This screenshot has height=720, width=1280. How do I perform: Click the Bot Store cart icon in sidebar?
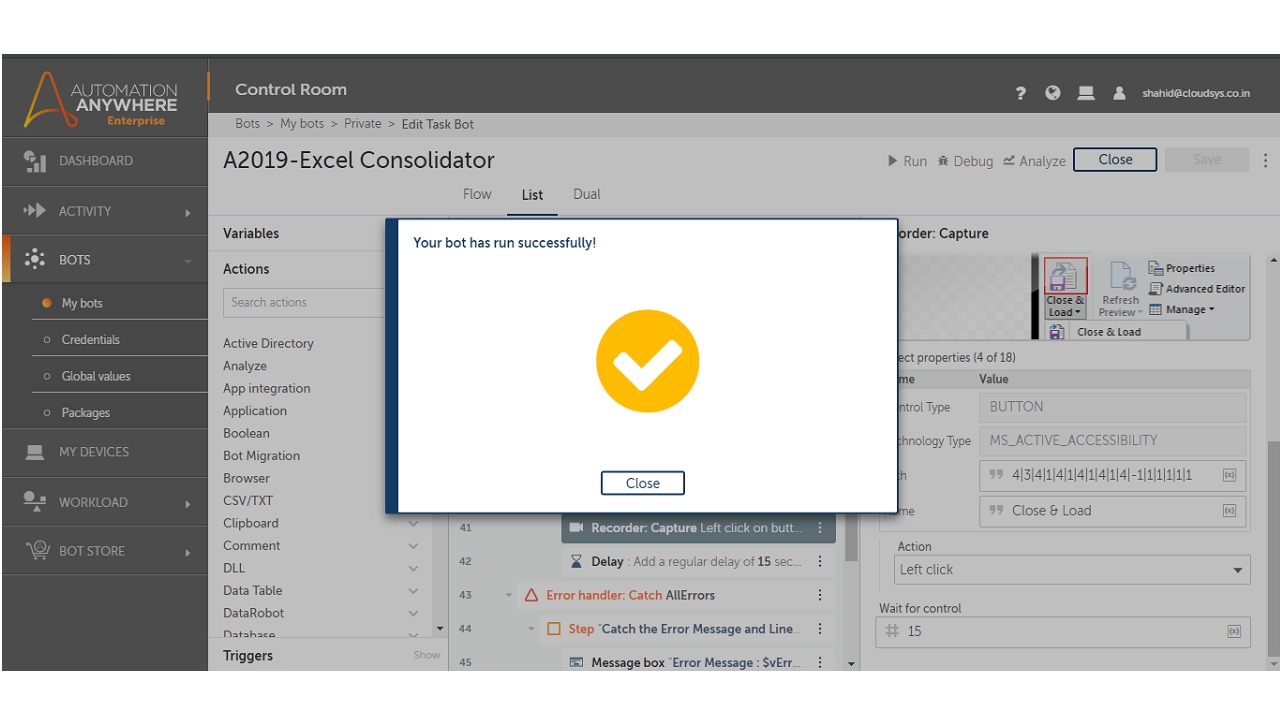[37, 550]
